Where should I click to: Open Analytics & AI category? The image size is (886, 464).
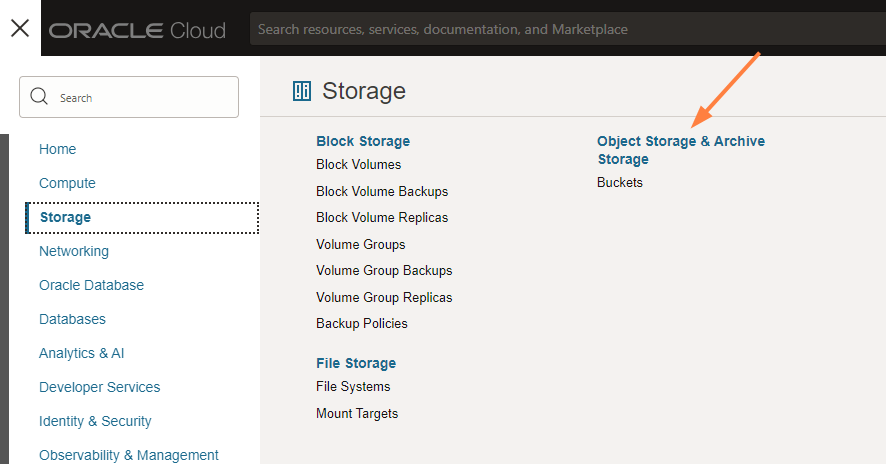(x=81, y=353)
